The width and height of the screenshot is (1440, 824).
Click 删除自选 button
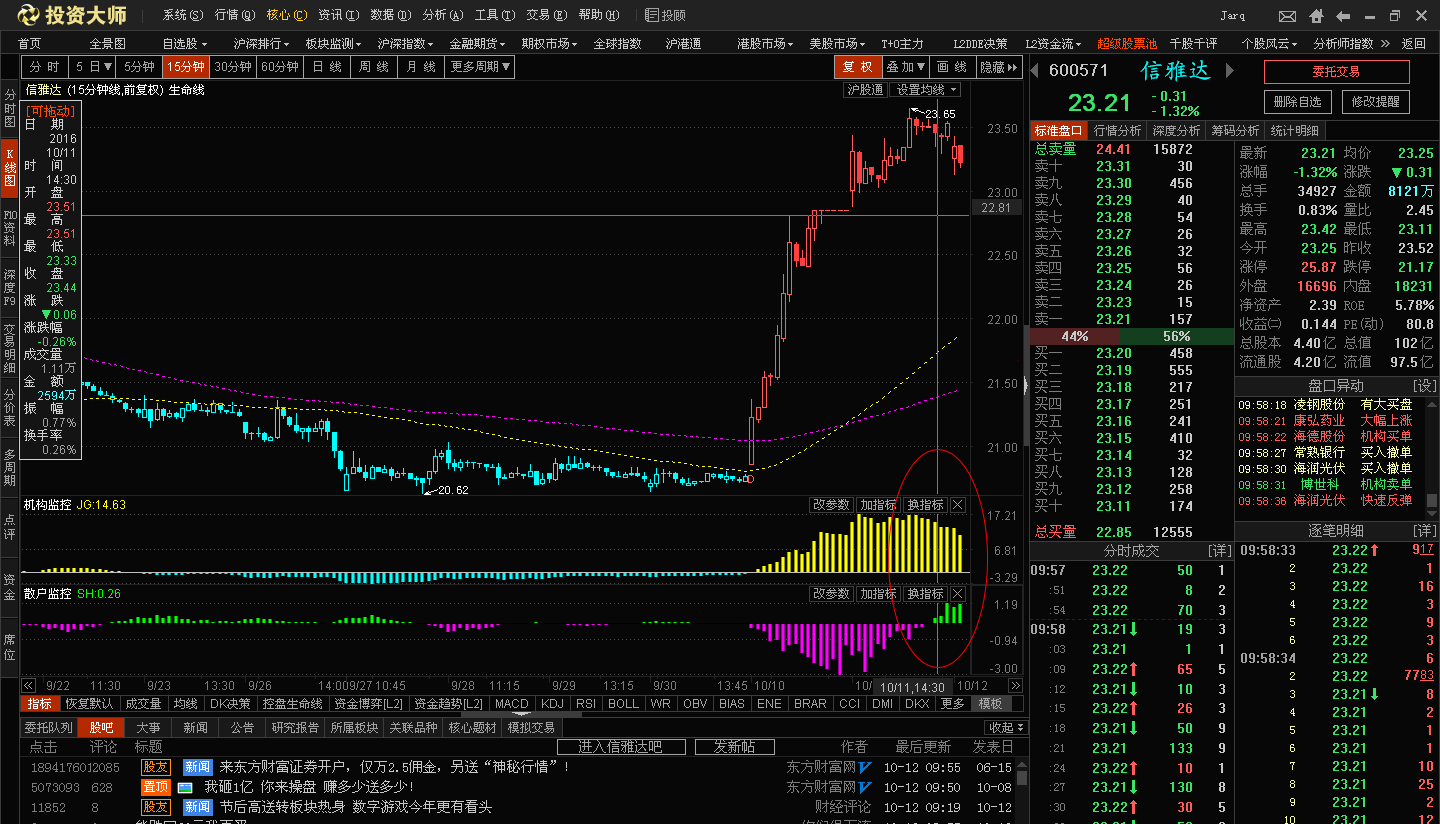(x=1297, y=102)
